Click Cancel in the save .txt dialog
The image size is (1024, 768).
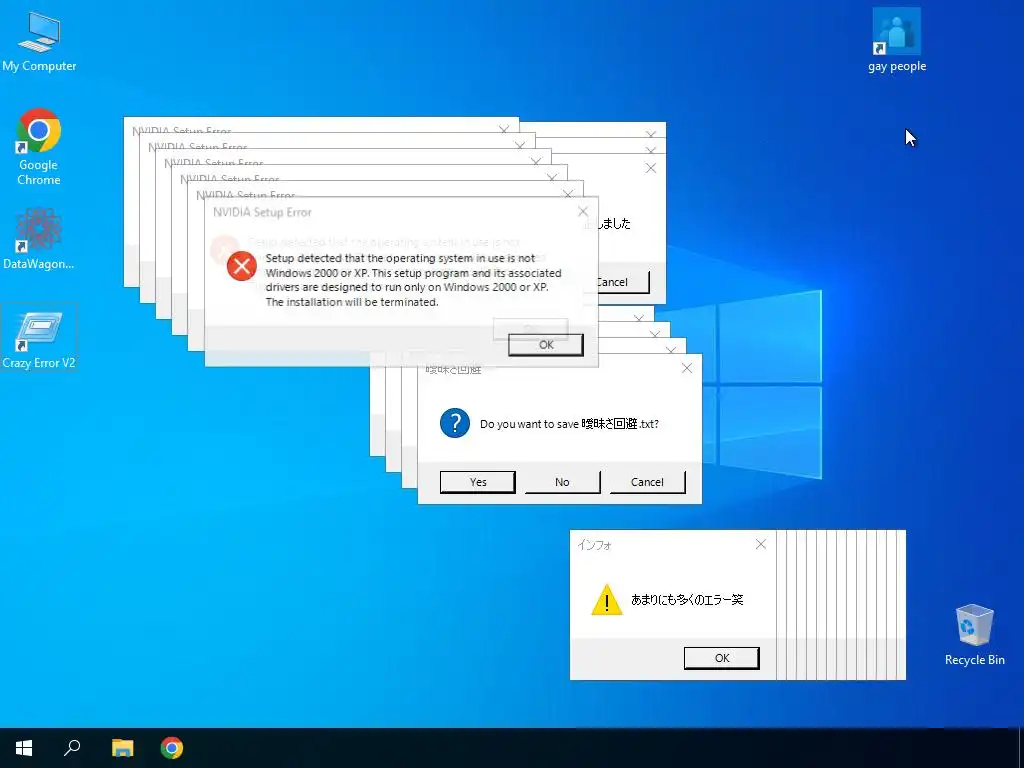point(647,482)
